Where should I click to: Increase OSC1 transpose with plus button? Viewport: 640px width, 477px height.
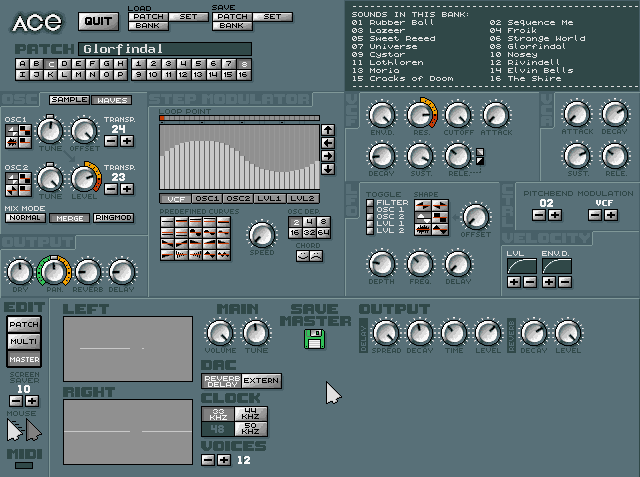[124, 143]
